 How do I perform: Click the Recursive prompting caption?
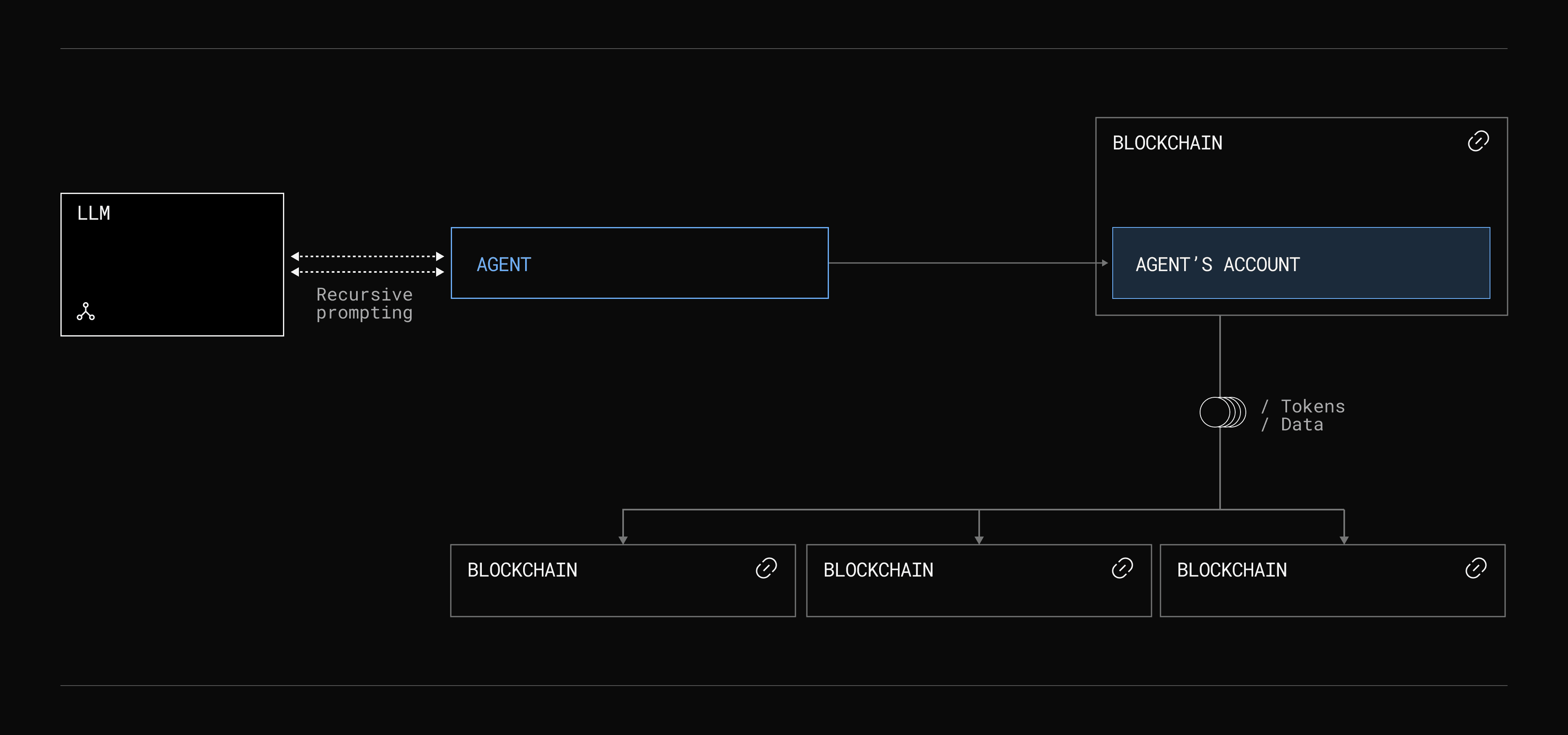tap(364, 304)
